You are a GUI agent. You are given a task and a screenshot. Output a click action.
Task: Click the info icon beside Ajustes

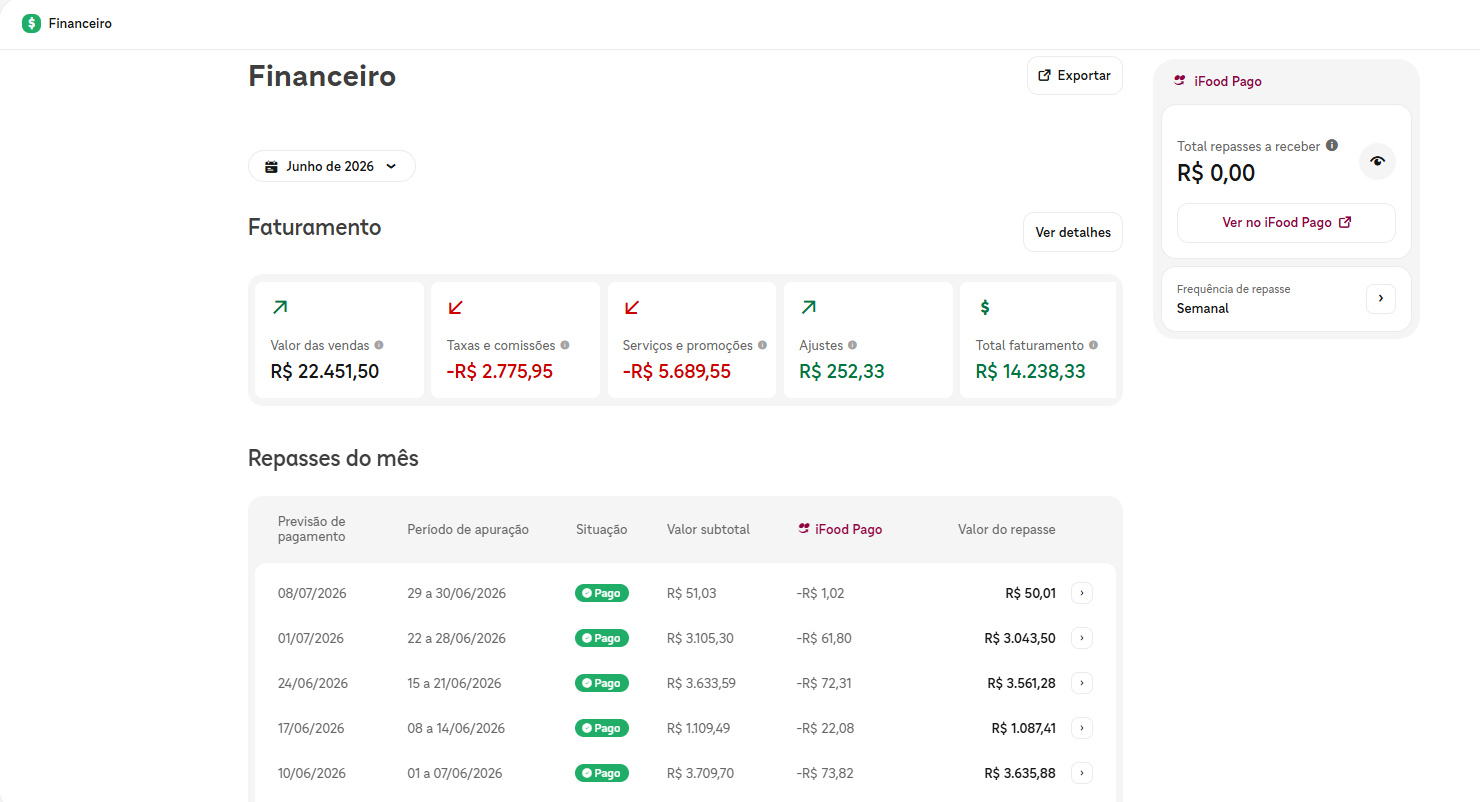click(x=852, y=345)
